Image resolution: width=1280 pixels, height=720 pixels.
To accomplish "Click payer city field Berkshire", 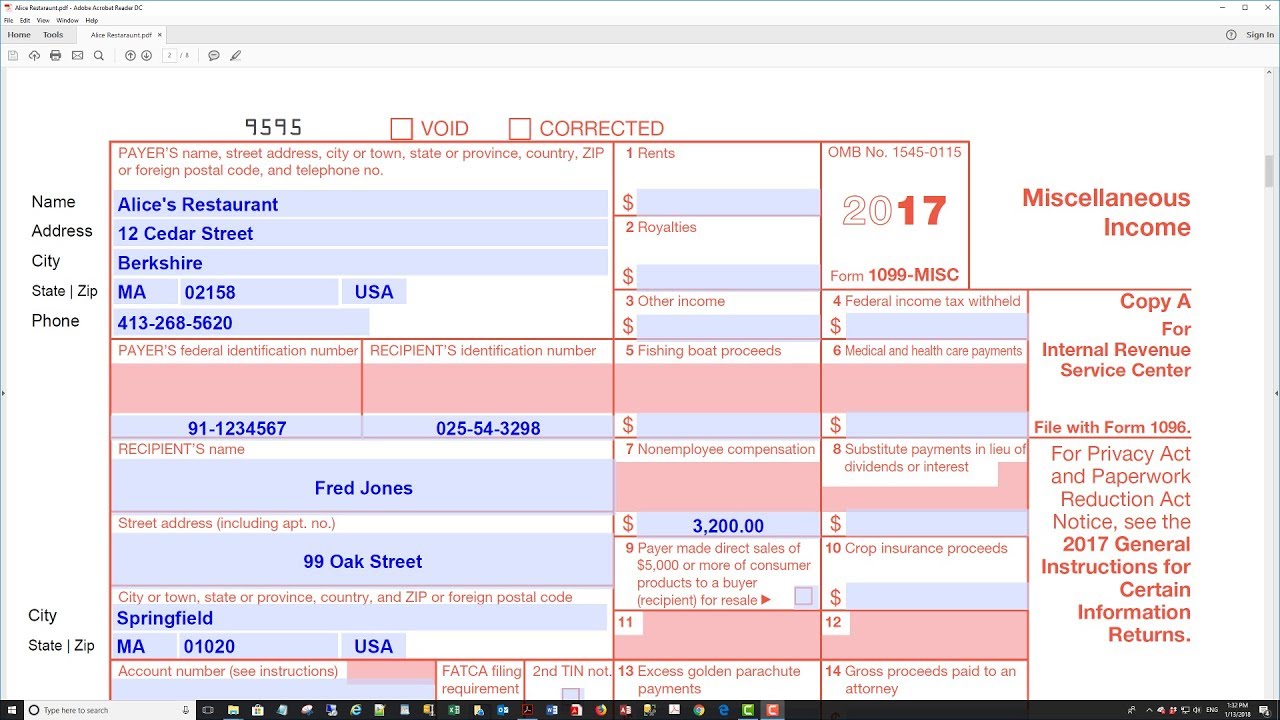I will click(360, 263).
